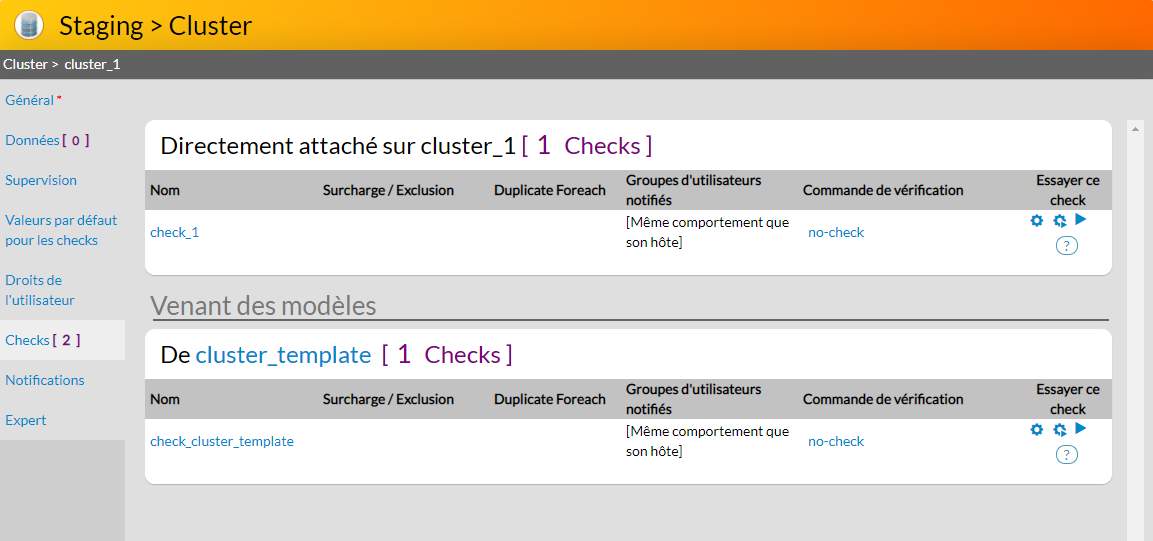
Task: Open Valeurs par défaut pour les checks
Action: 61,230
